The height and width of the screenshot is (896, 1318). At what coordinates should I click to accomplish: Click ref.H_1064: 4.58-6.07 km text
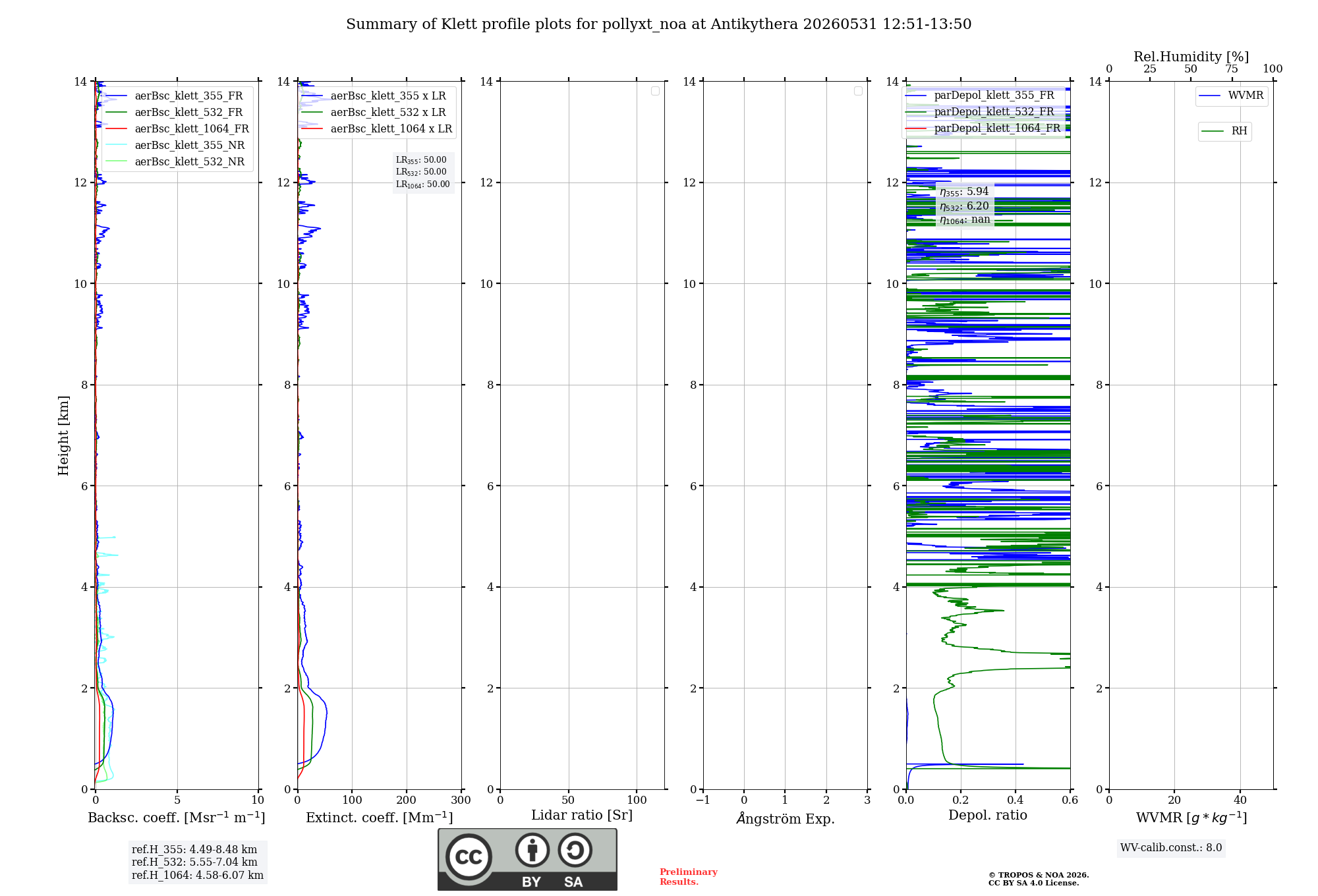pyautogui.click(x=198, y=876)
